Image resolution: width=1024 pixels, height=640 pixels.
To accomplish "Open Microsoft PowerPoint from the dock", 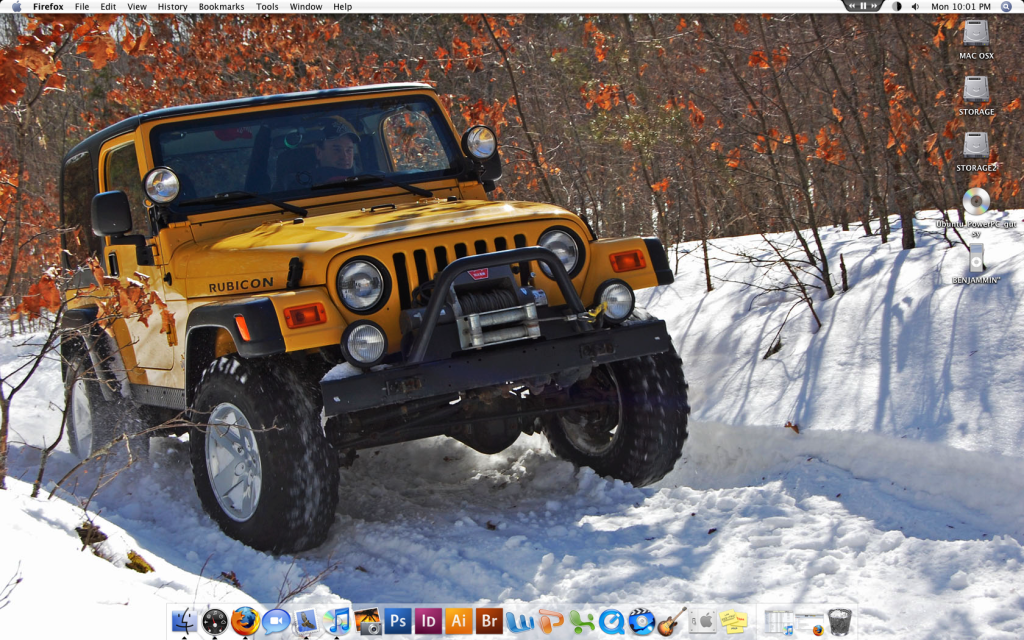I will click(x=551, y=622).
